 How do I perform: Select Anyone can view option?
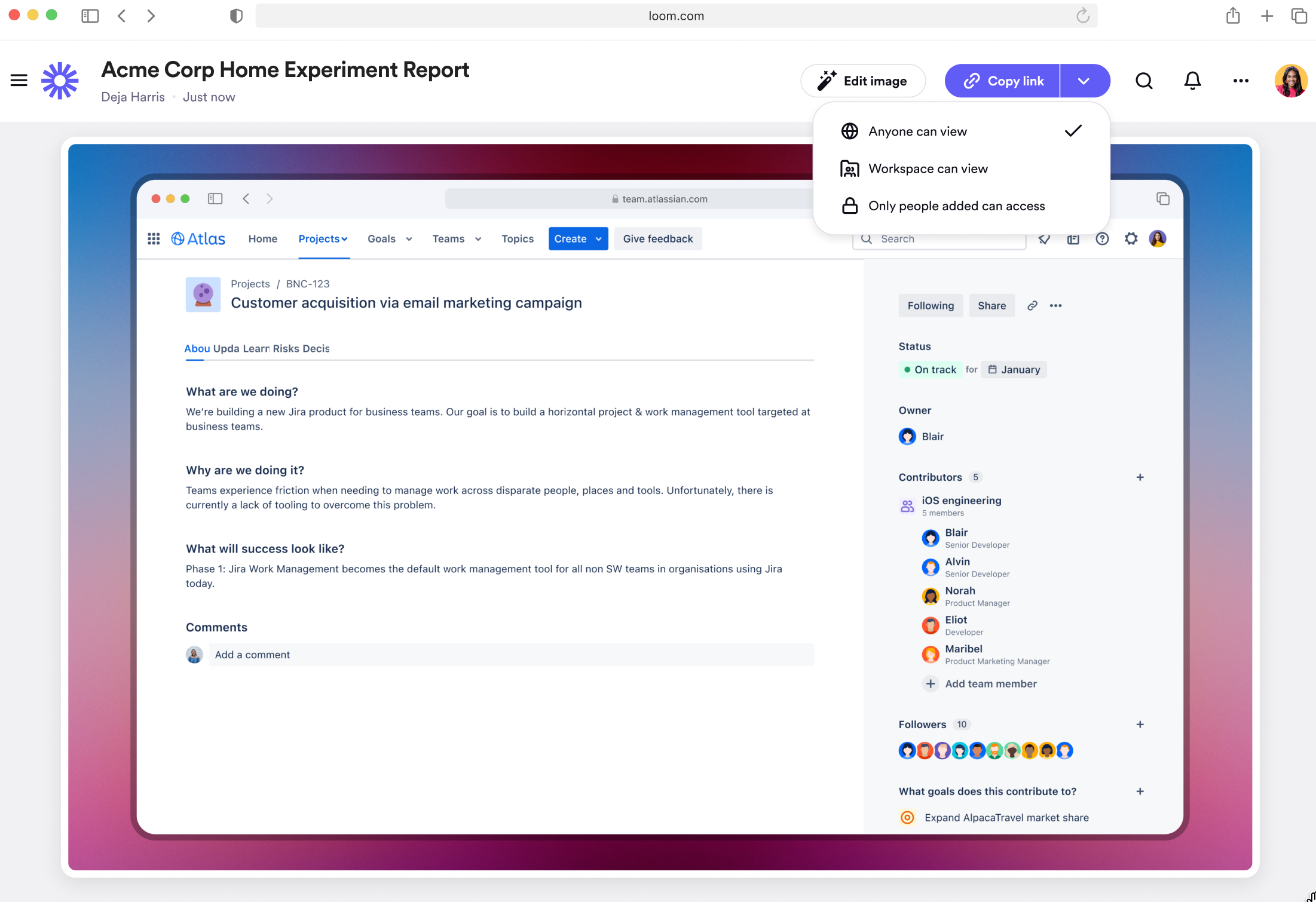tap(917, 131)
